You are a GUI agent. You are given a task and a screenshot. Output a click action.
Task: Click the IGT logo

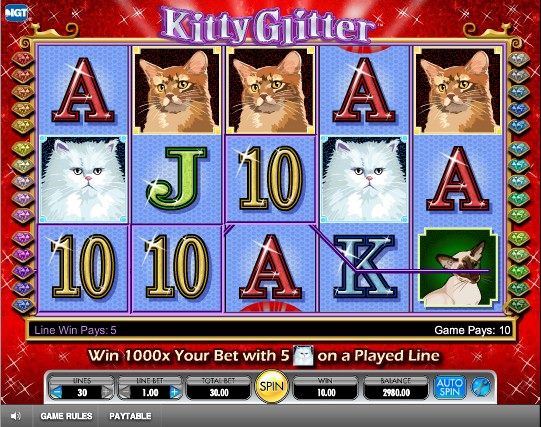tap(16, 13)
